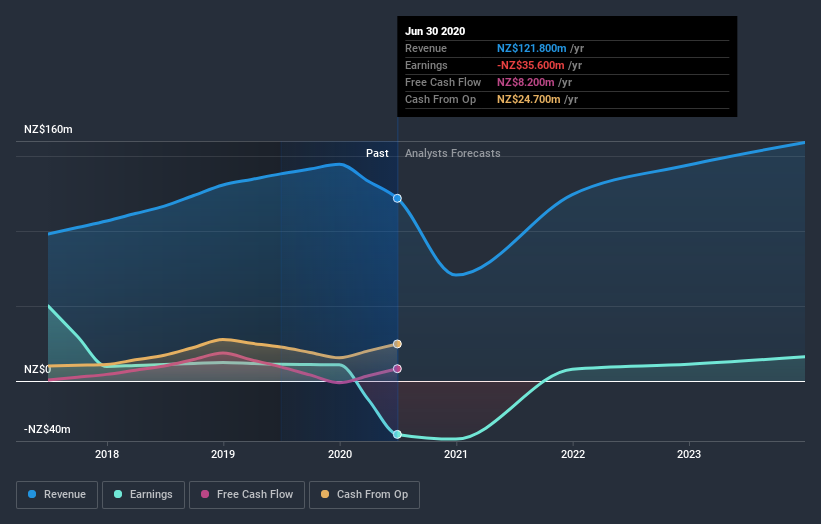Click the pink dot in Free Cash Flow legend

click(205, 494)
